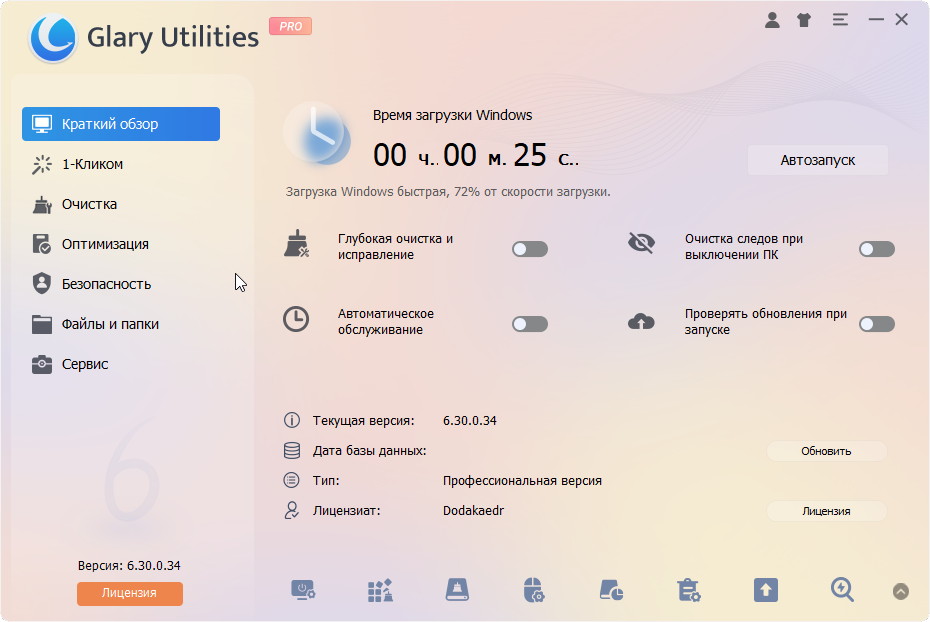This screenshot has height=622, width=930.
Task: Open the 1-Кликом section
Action: (121, 164)
